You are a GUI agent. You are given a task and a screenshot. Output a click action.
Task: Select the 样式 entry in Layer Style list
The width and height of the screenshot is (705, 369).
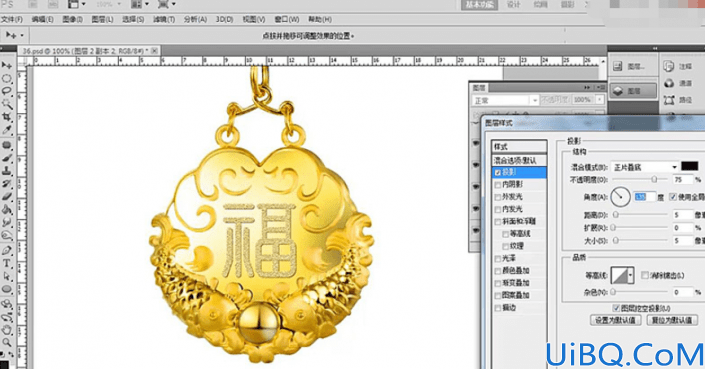[x=519, y=147]
